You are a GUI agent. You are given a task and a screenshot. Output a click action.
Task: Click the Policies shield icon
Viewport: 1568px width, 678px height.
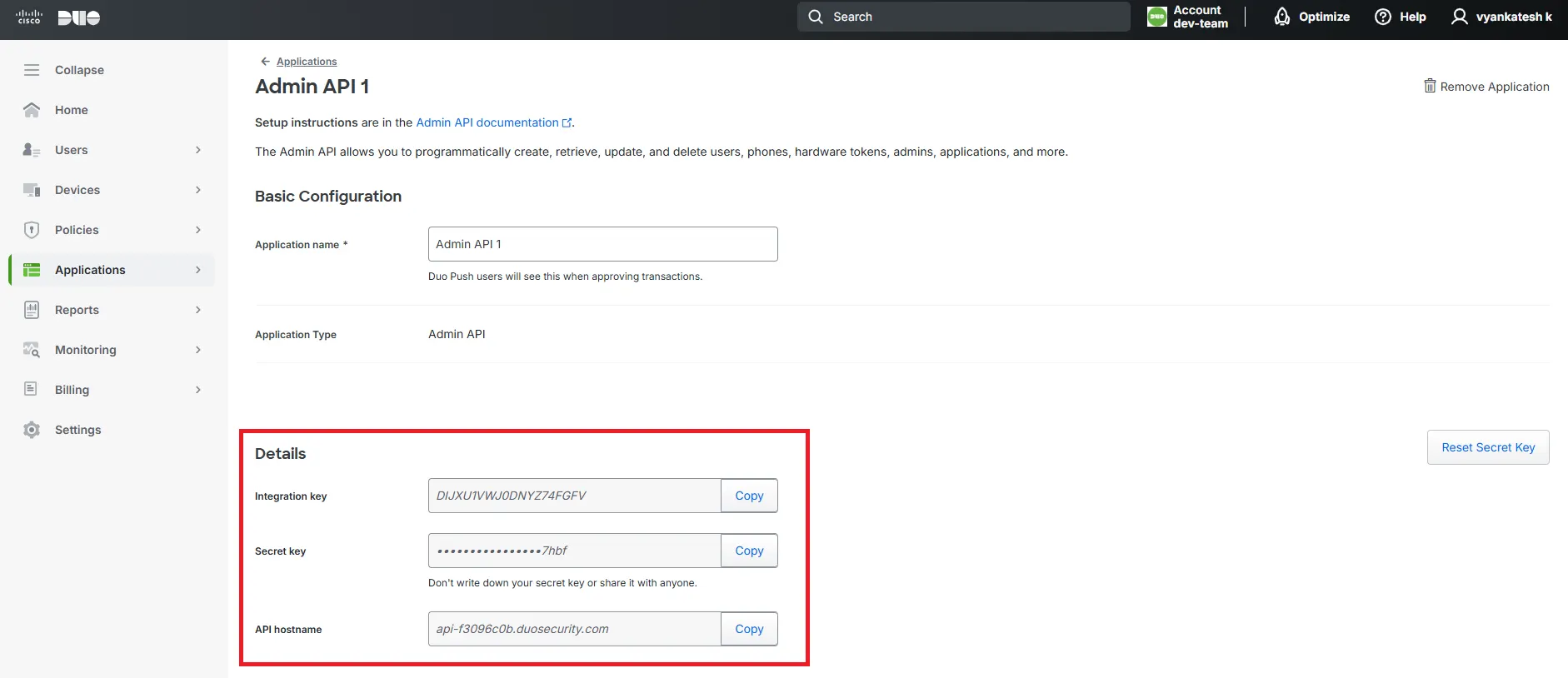(32, 230)
